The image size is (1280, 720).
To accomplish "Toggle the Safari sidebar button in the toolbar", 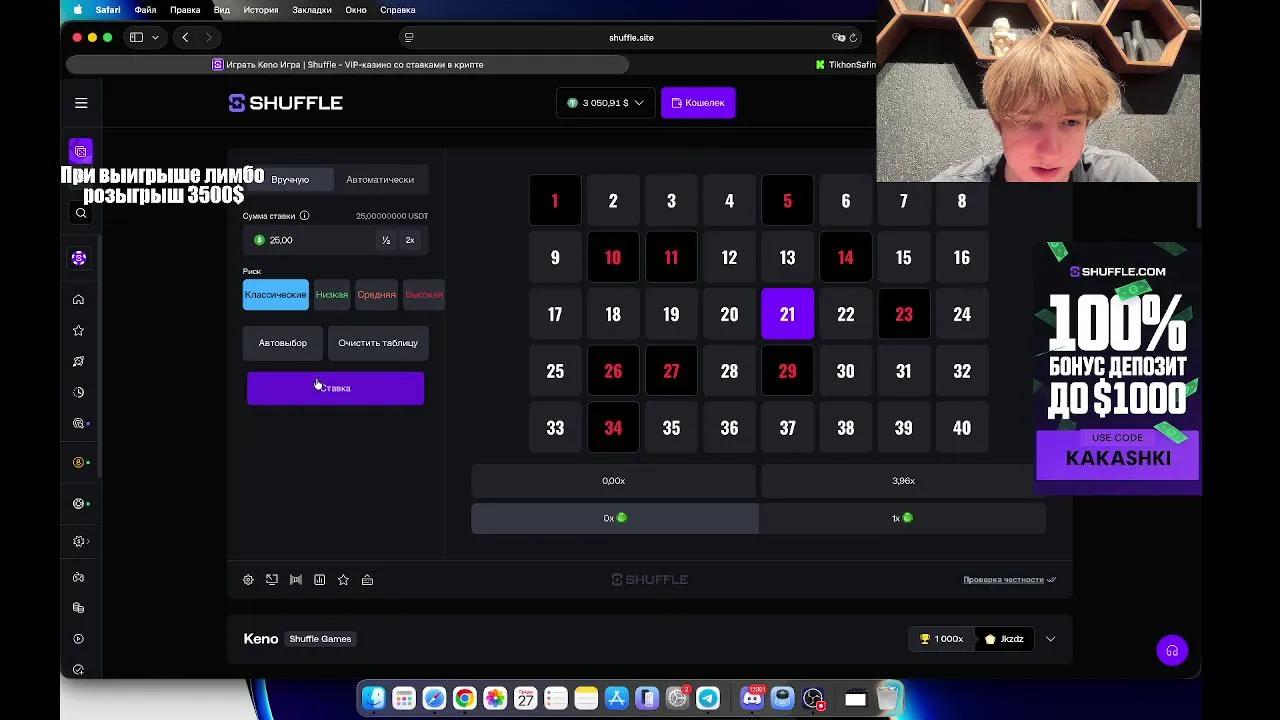I will tap(136, 38).
